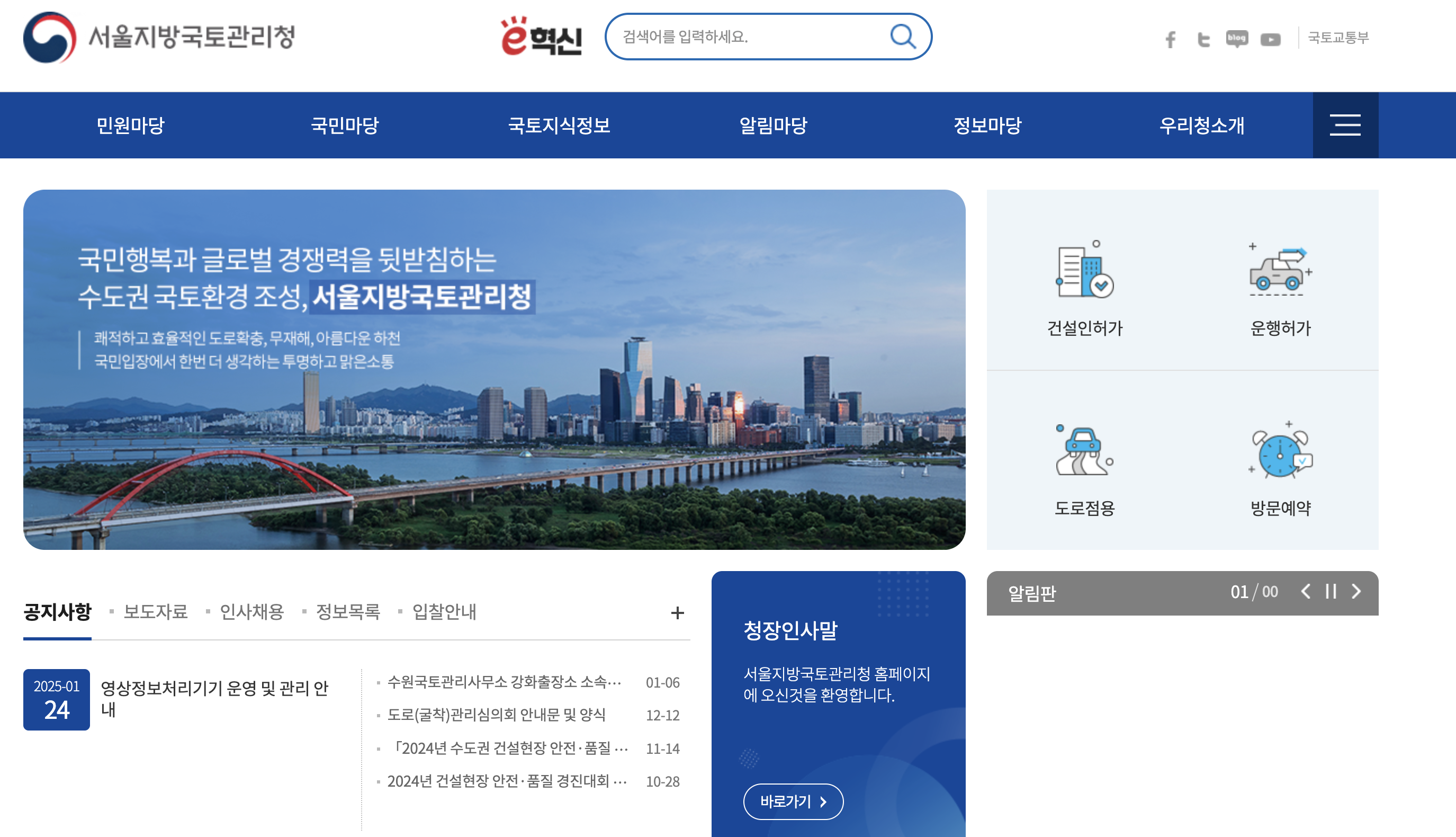Select the 공지사항 tab
The height and width of the screenshot is (837, 1456).
(x=57, y=612)
